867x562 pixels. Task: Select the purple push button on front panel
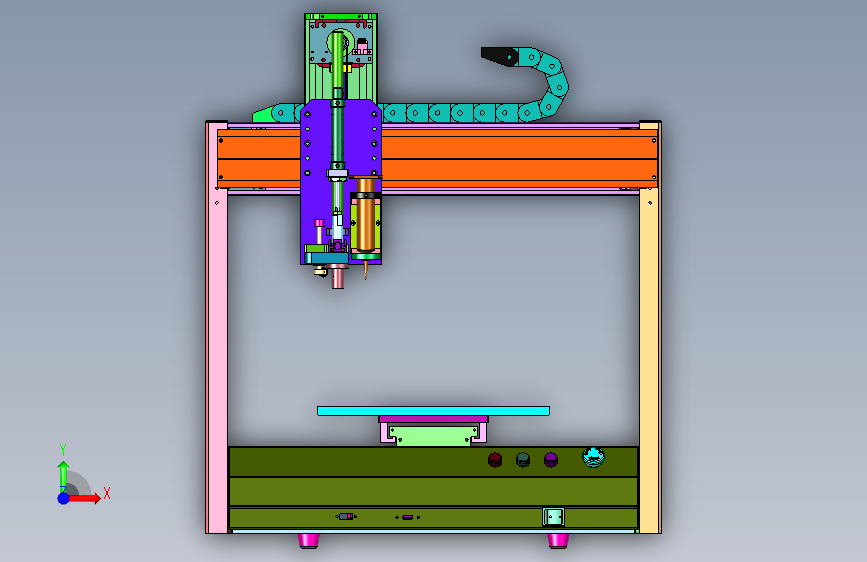click(x=551, y=460)
